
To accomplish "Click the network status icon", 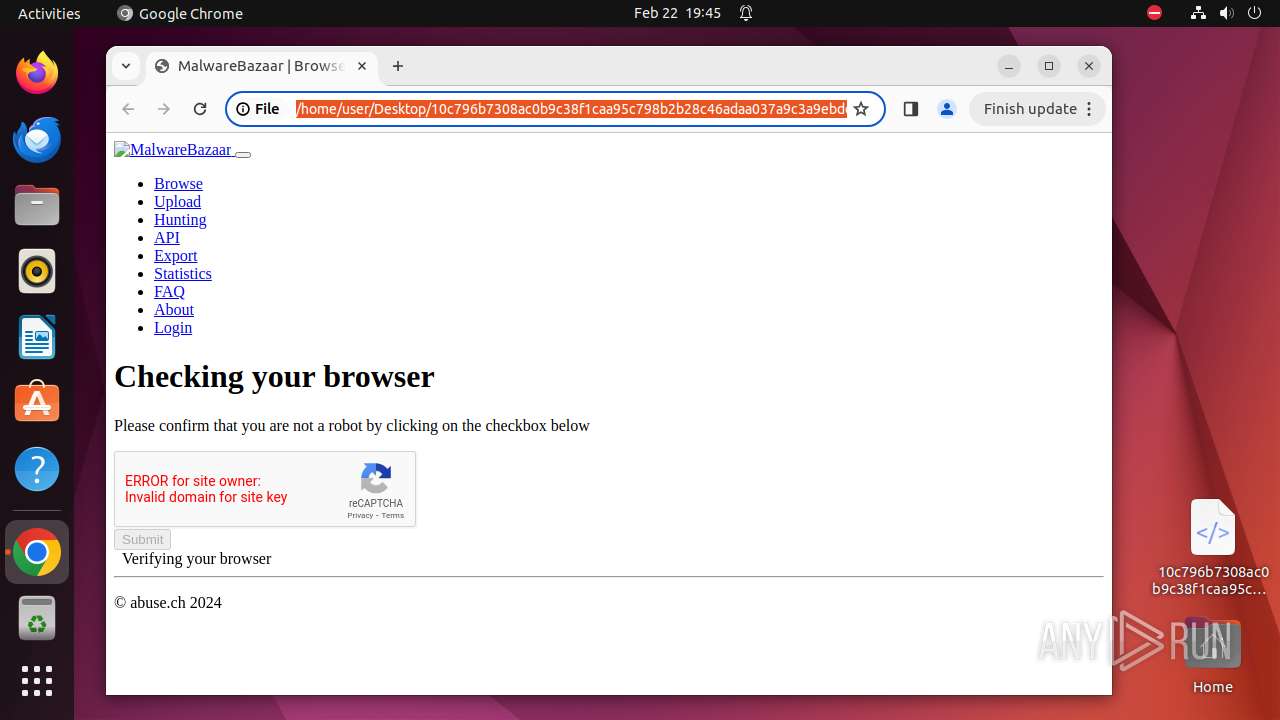I will tap(1198, 13).
